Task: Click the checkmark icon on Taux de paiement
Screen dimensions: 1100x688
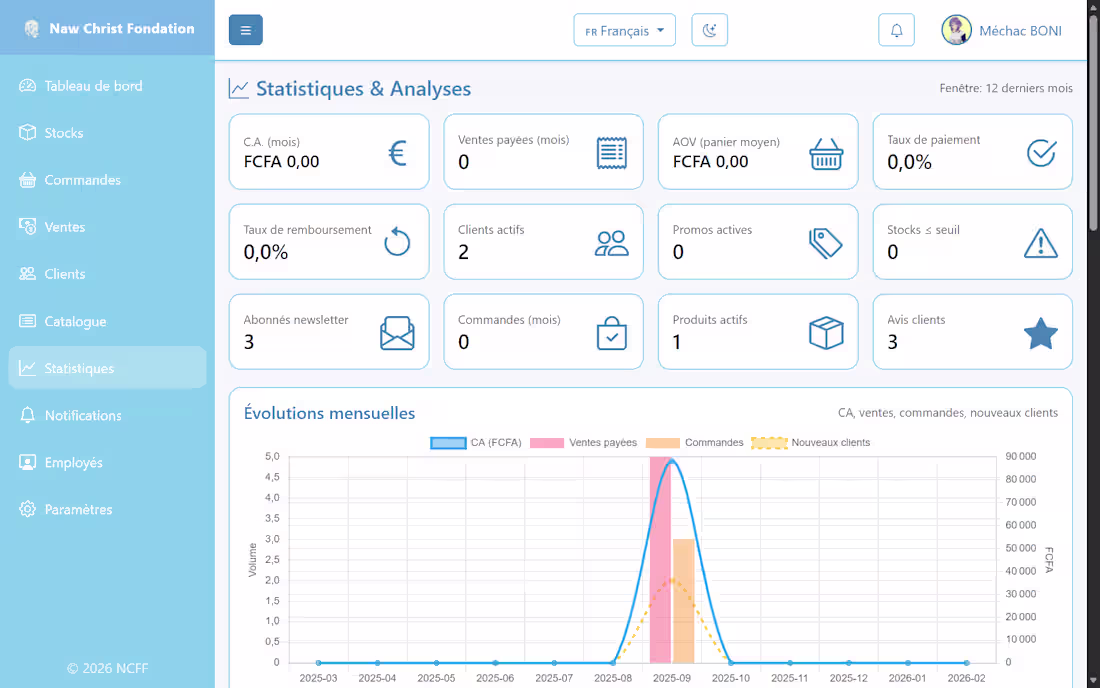Action: (x=1041, y=153)
